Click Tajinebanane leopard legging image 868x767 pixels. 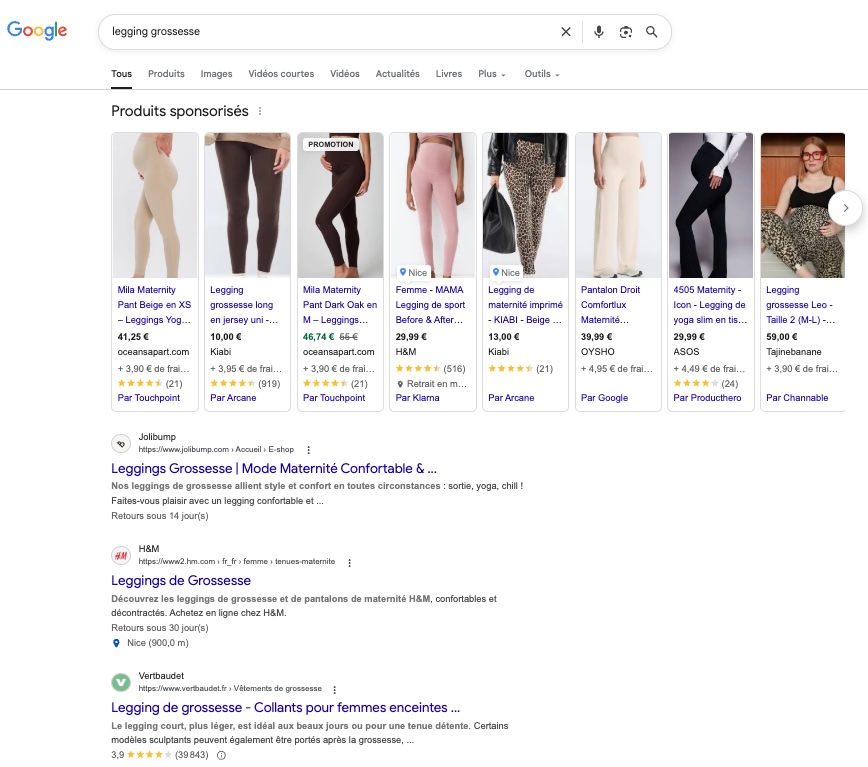[x=803, y=205]
